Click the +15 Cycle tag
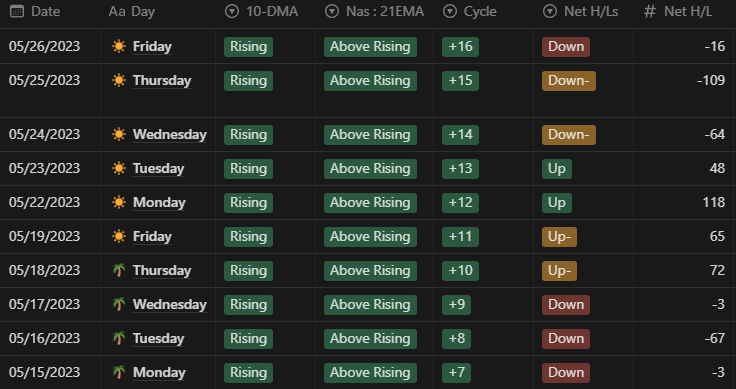736x389 pixels. click(x=460, y=81)
